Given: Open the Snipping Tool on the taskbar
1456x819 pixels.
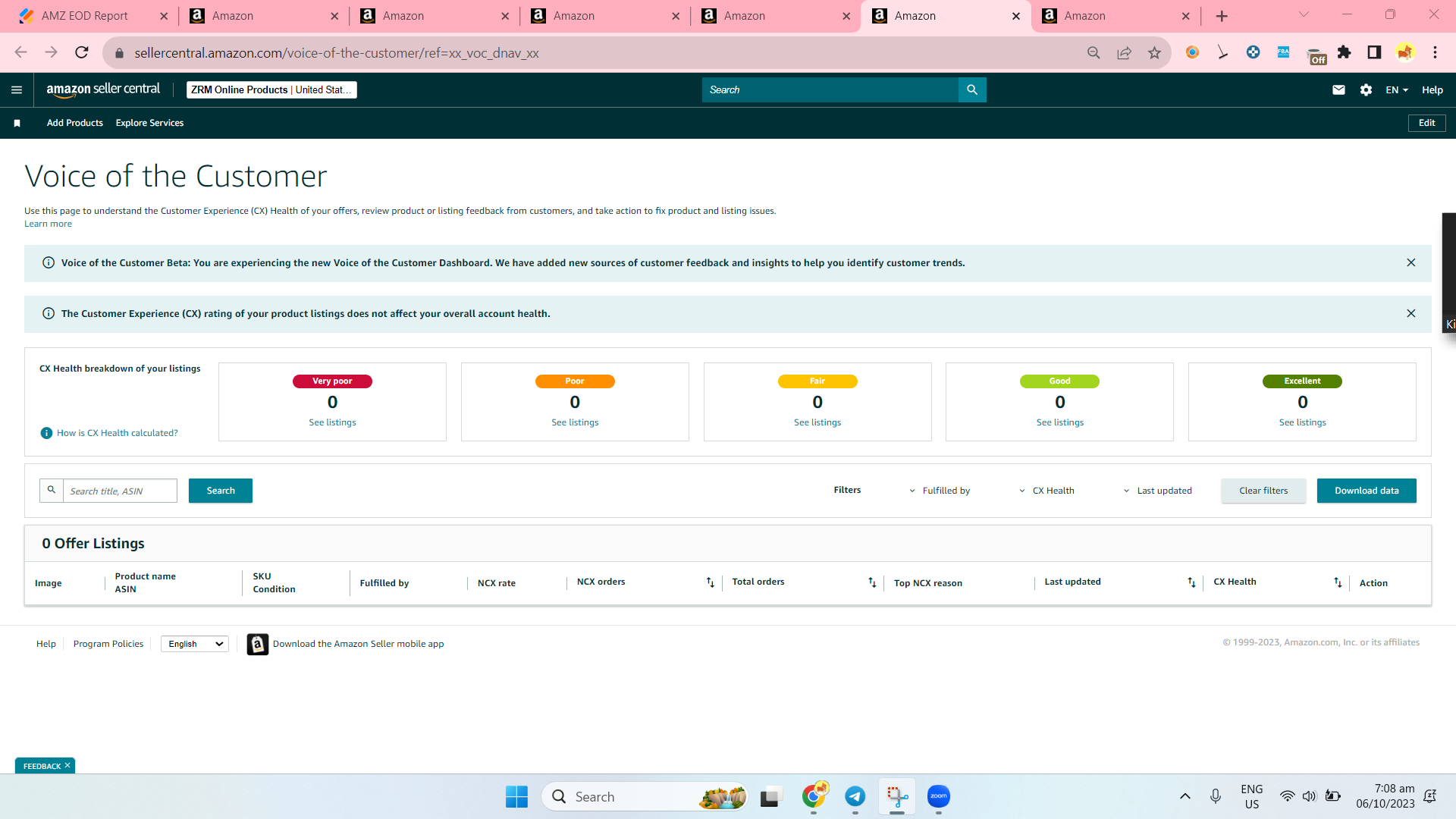Looking at the screenshot, I should click(897, 796).
